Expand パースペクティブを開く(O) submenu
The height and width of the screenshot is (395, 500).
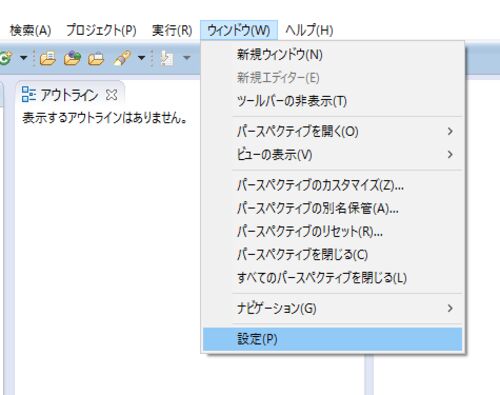coord(332,131)
